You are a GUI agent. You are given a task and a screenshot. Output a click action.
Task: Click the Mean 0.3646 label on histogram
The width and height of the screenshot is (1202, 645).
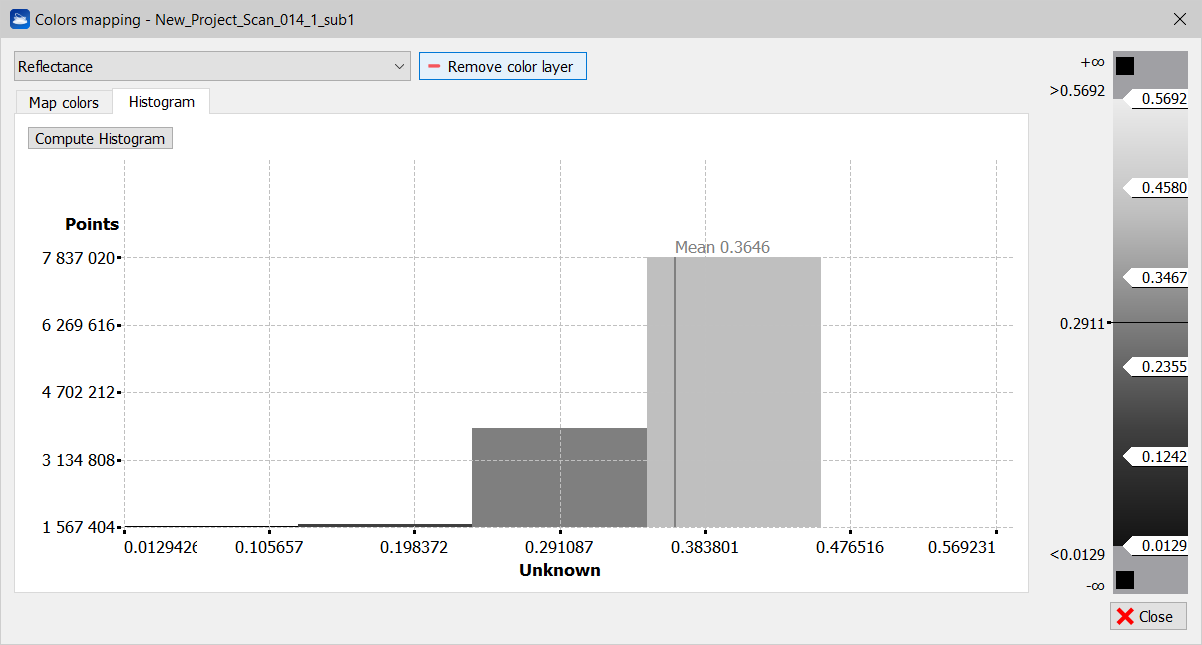[722, 247]
